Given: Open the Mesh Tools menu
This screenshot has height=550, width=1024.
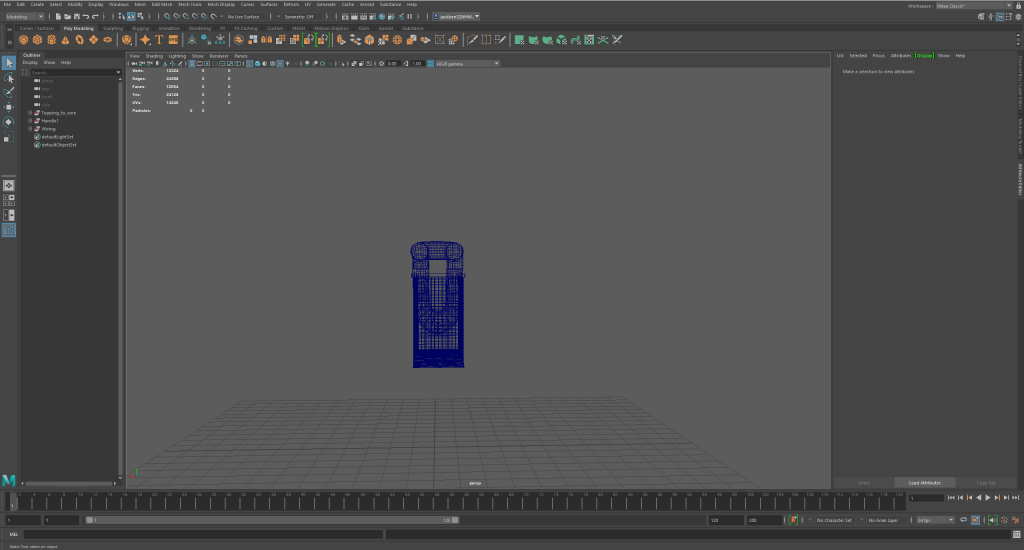Looking at the screenshot, I should click(x=190, y=4).
